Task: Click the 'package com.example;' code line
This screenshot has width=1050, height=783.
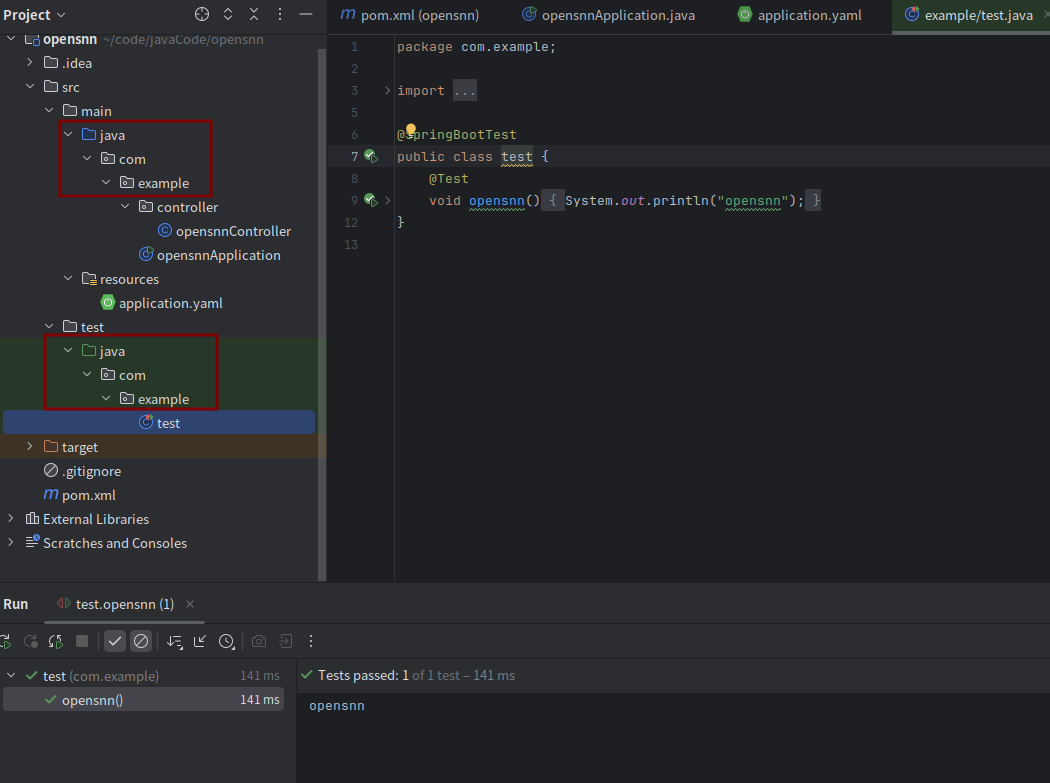Action: 476,47
